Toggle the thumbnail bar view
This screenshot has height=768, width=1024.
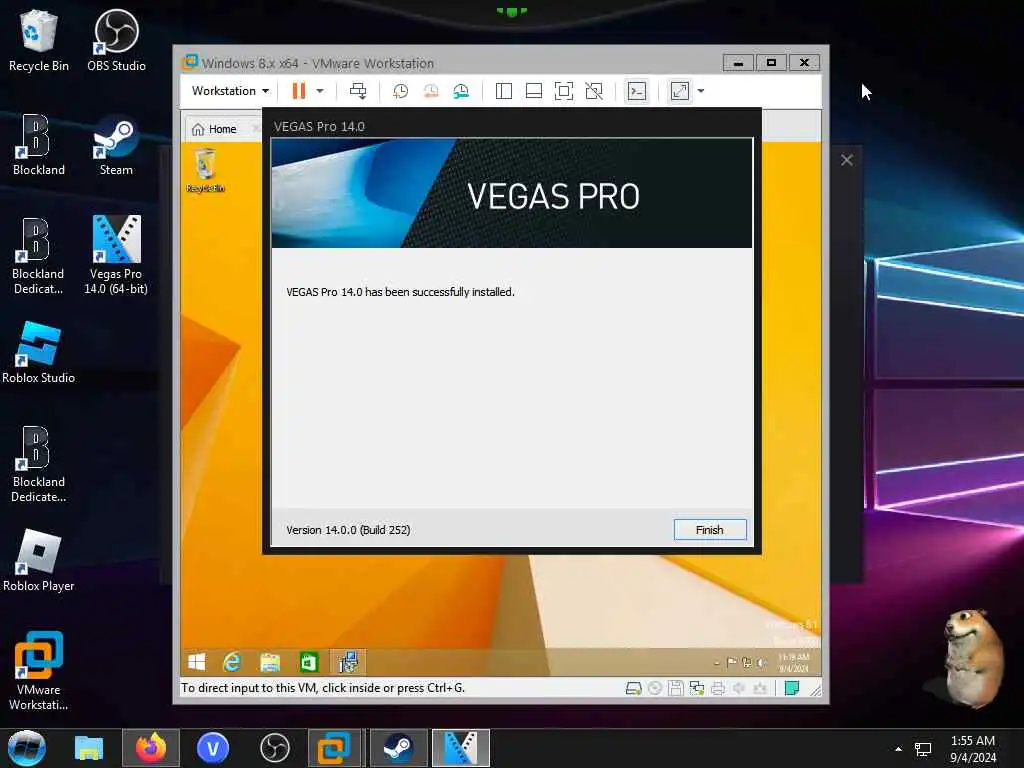(x=534, y=91)
